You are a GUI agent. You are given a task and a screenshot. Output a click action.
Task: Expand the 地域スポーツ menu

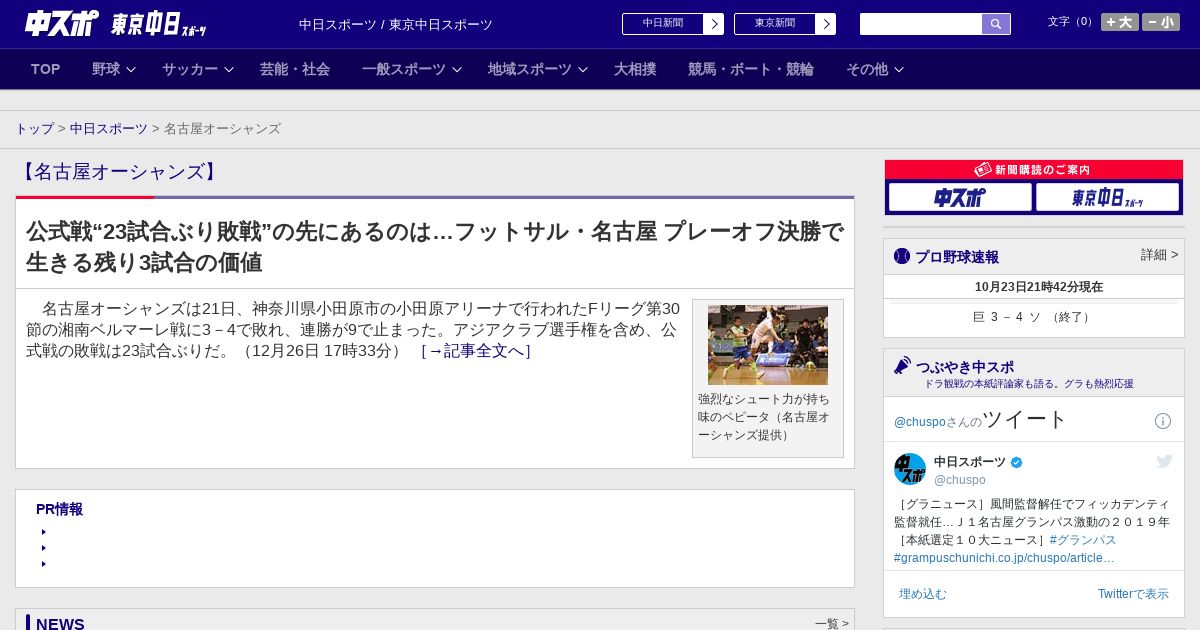[538, 69]
